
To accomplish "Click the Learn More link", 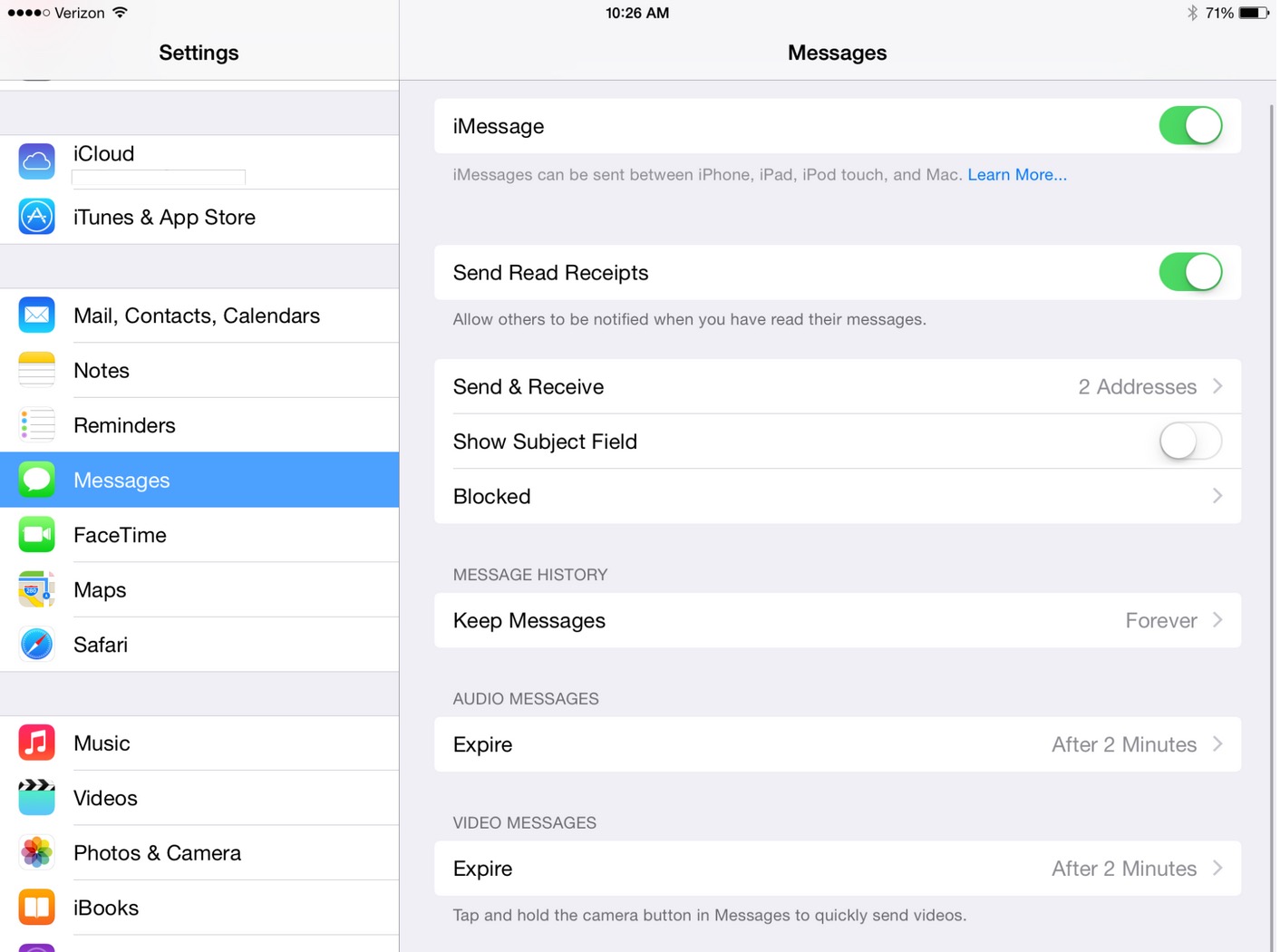I will click(x=1015, y=174).
